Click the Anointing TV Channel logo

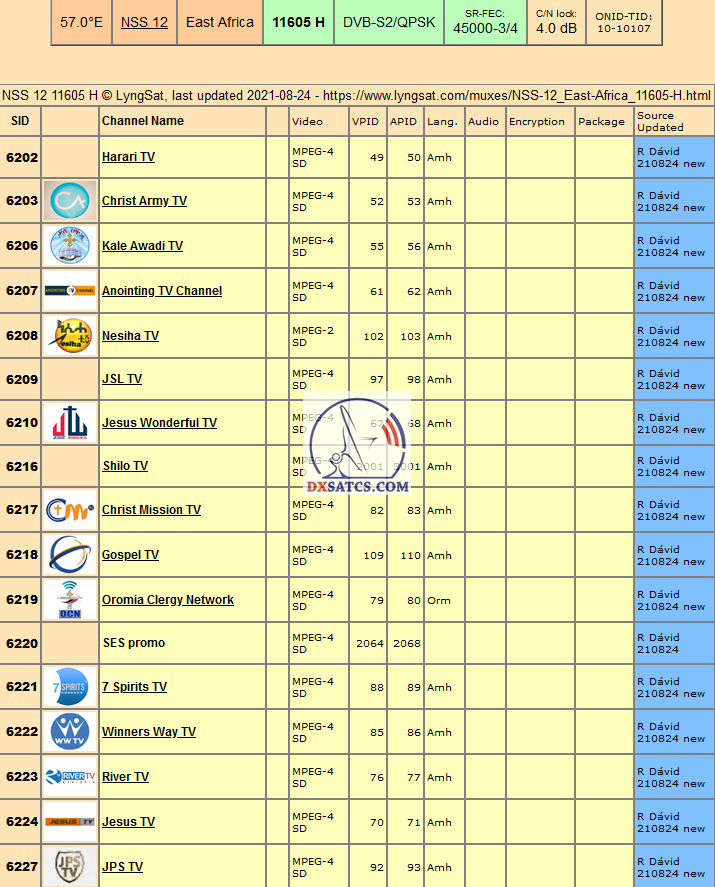click(x=70, y=290)
